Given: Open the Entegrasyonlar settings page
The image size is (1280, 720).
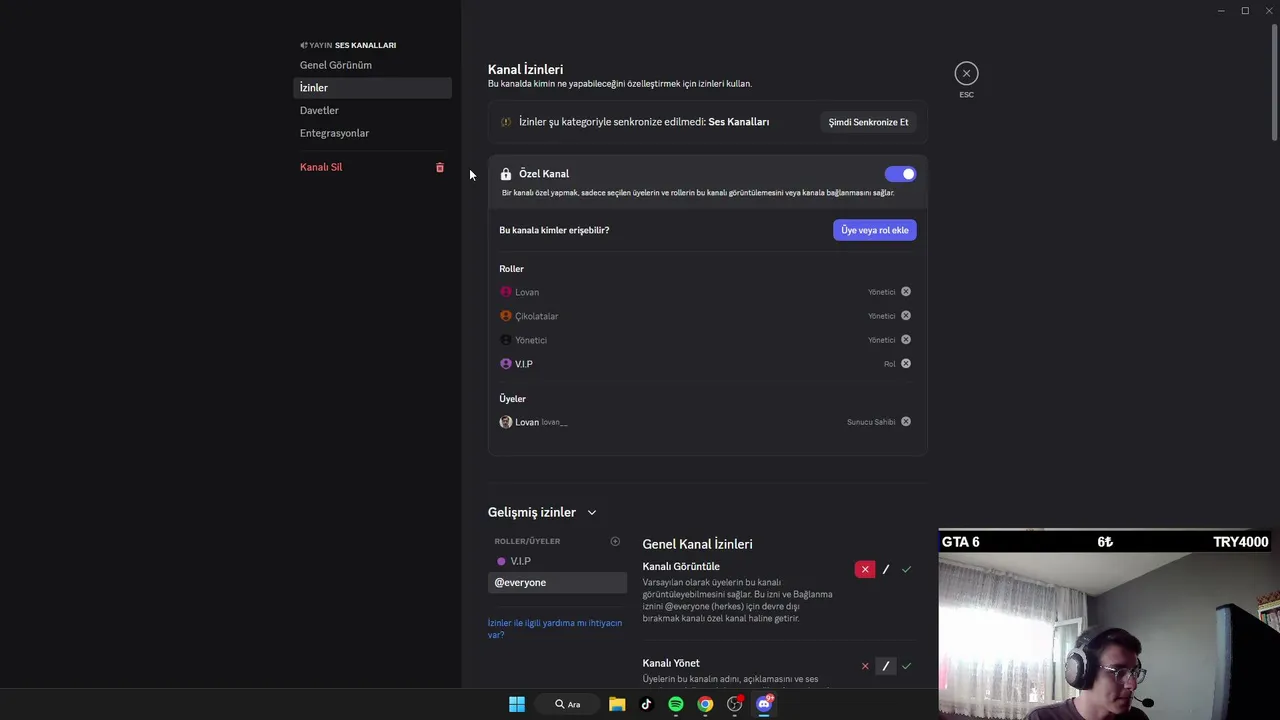Looking at the screenshot, I should coord(372,133).
